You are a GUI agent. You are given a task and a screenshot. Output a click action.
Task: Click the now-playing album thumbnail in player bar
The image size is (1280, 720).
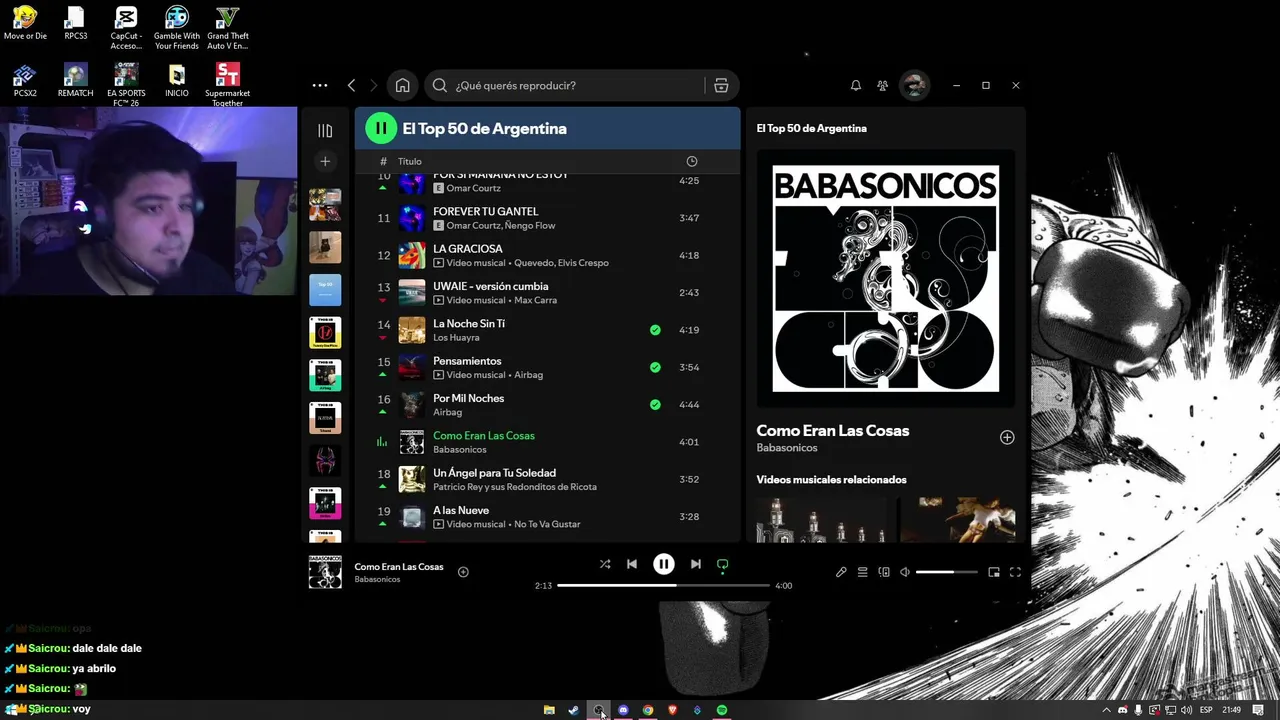point(325,572)
